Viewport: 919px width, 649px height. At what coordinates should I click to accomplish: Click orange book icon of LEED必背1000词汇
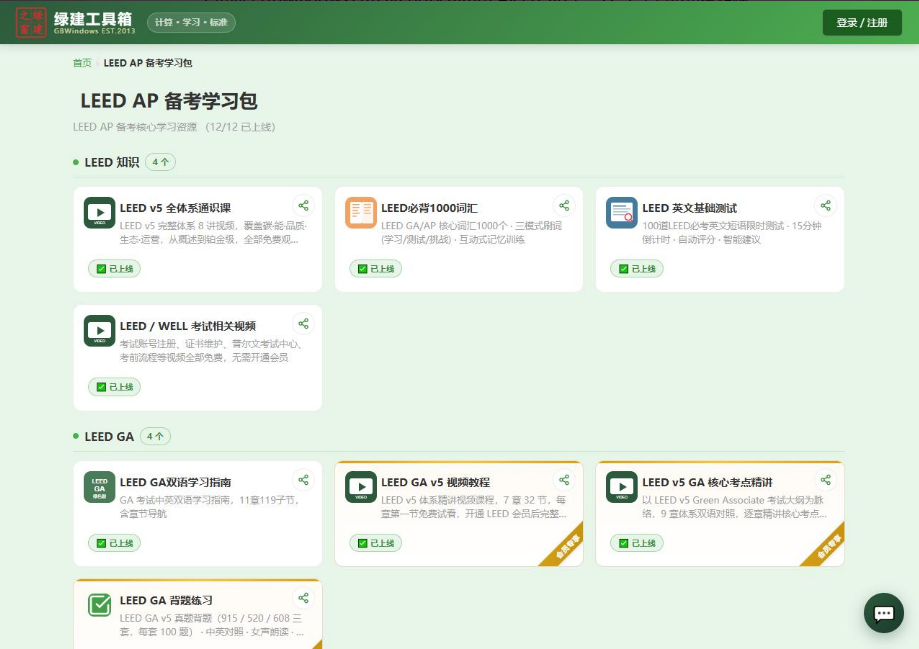tap(360, 213)
